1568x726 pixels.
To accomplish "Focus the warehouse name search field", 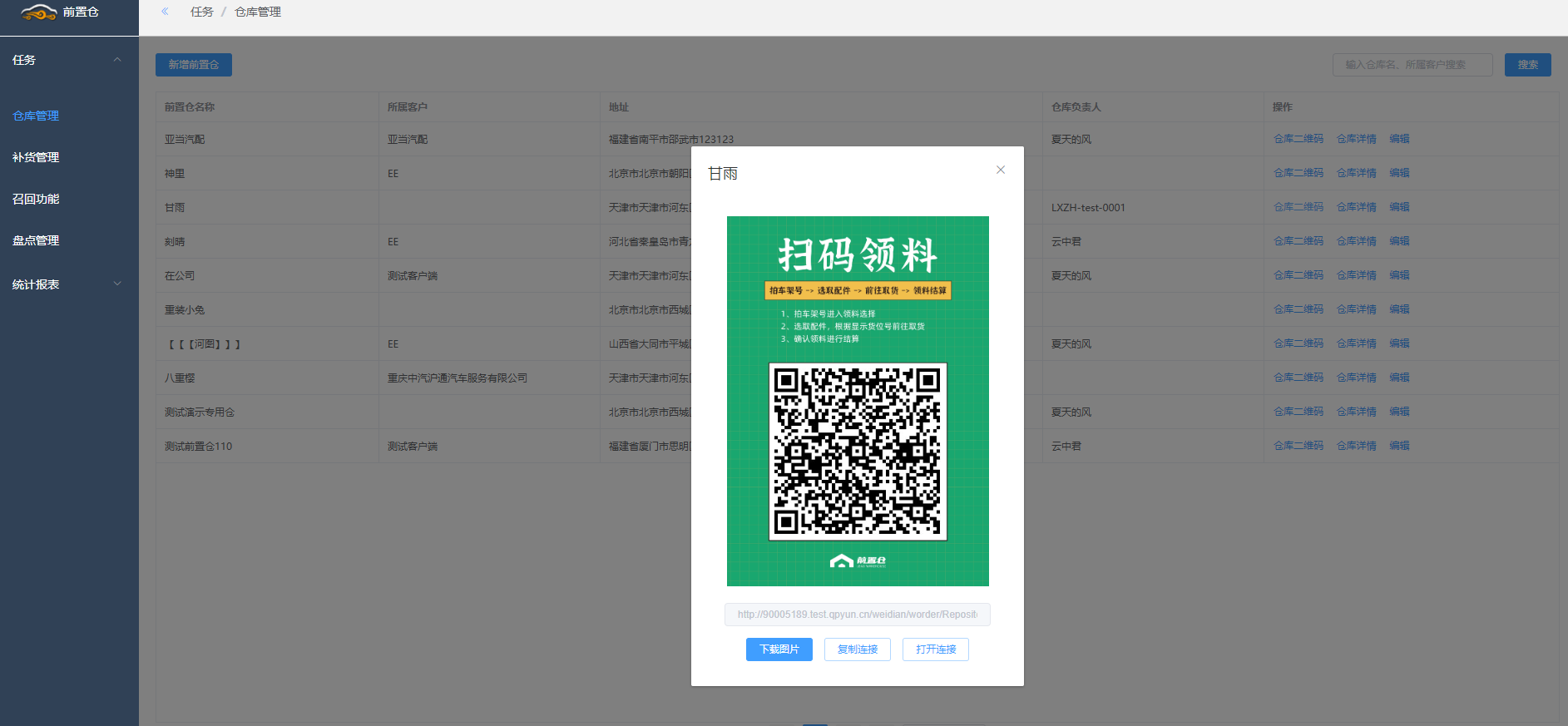I will pos(1412,65).
